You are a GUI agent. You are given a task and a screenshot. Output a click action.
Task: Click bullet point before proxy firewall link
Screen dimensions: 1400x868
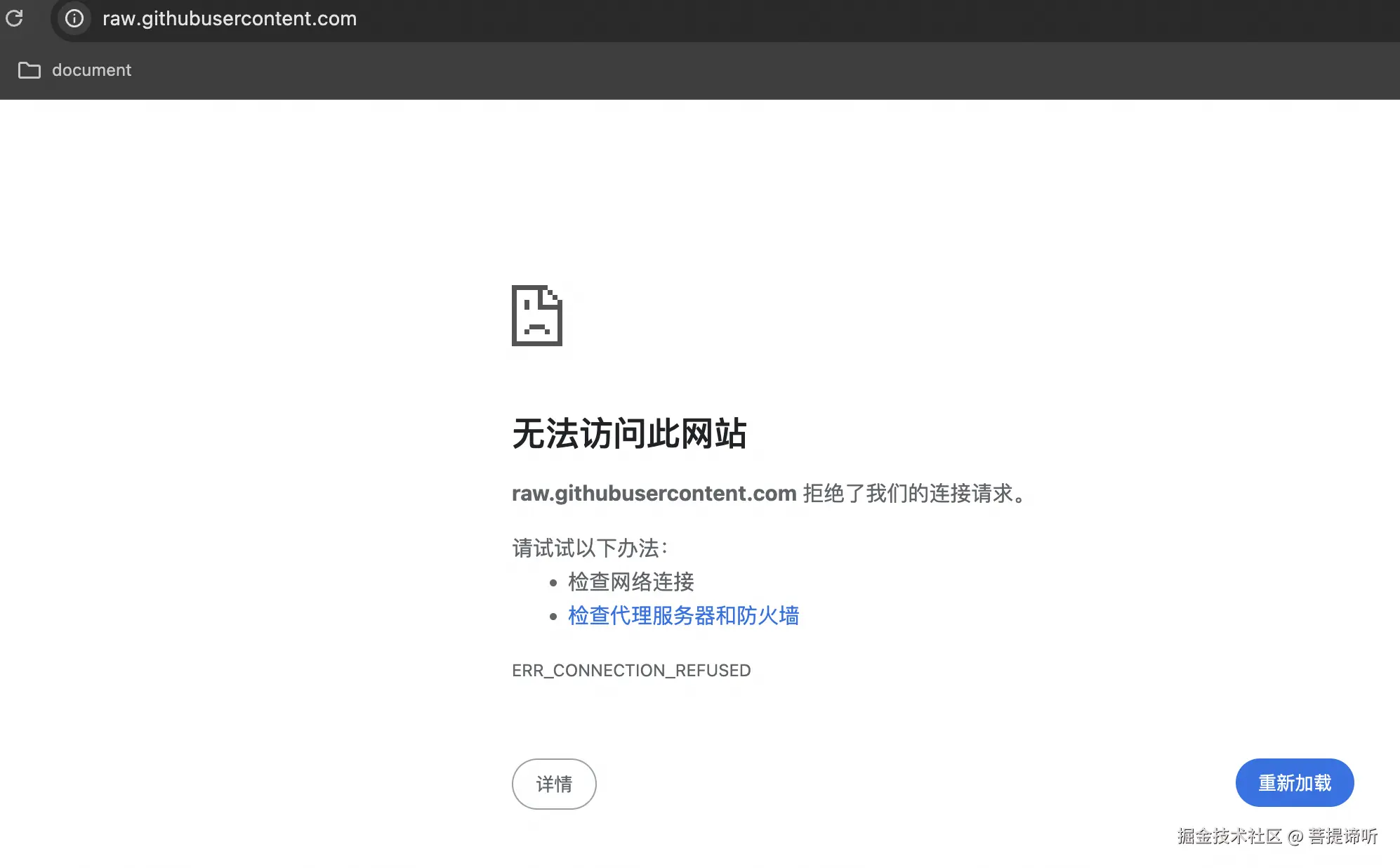coord(553,617)
